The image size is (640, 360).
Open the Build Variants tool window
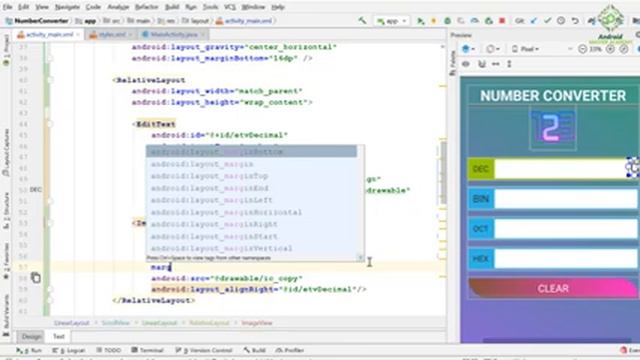6,315
